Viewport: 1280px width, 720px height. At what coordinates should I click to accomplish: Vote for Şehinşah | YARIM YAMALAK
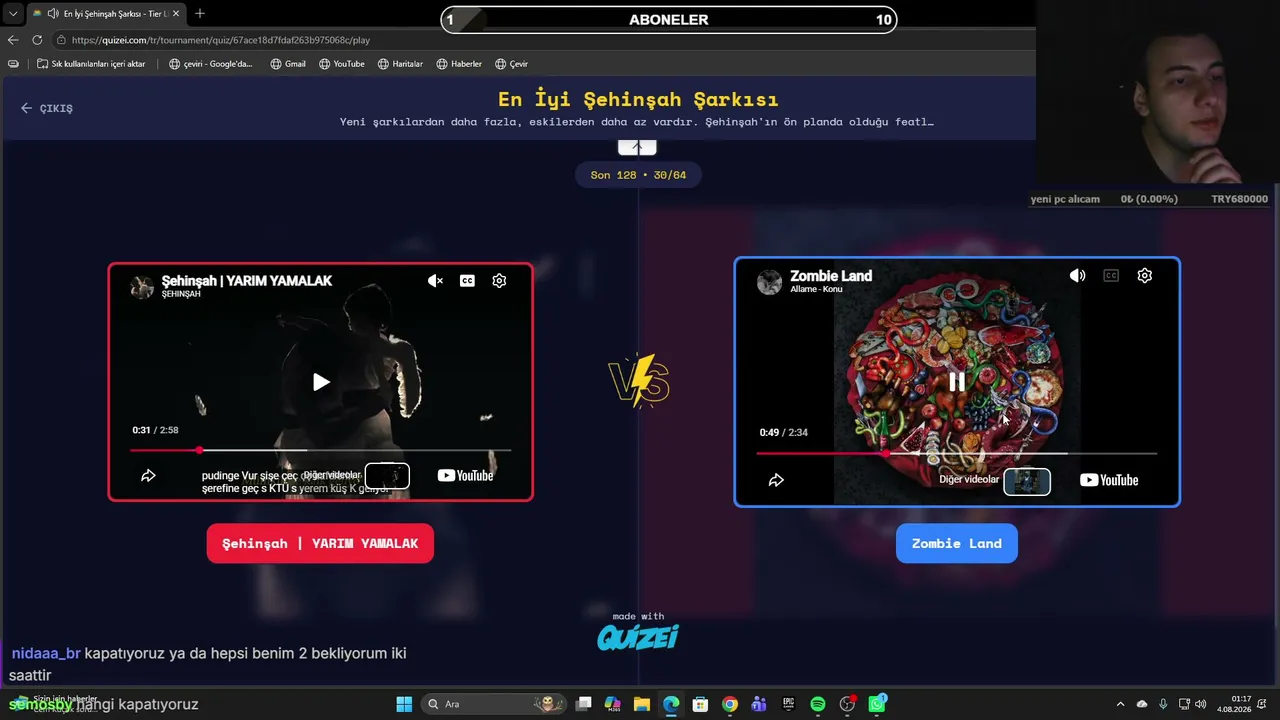tap(320, 543)
